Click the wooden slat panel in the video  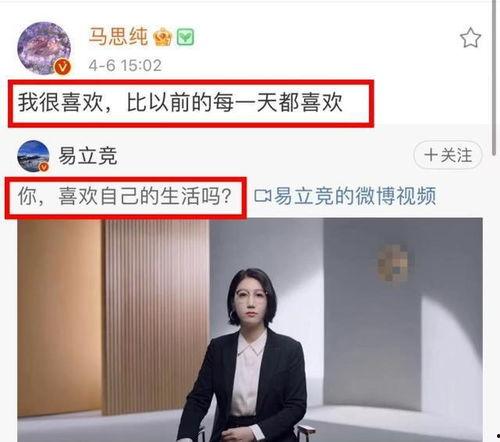(157, 317)
